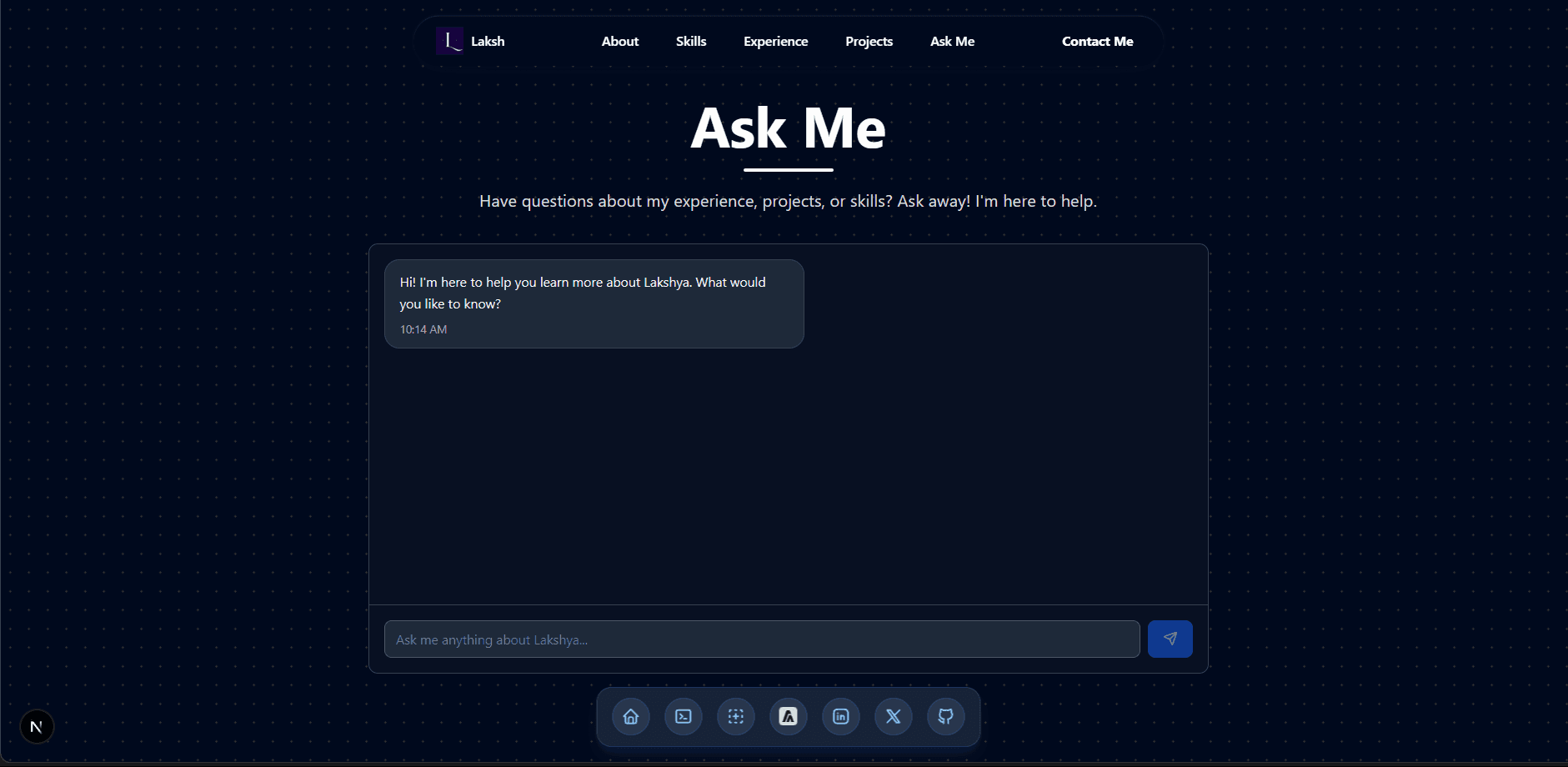
Task: Open the terminal icon in the dock
Action: click(684, 717)
